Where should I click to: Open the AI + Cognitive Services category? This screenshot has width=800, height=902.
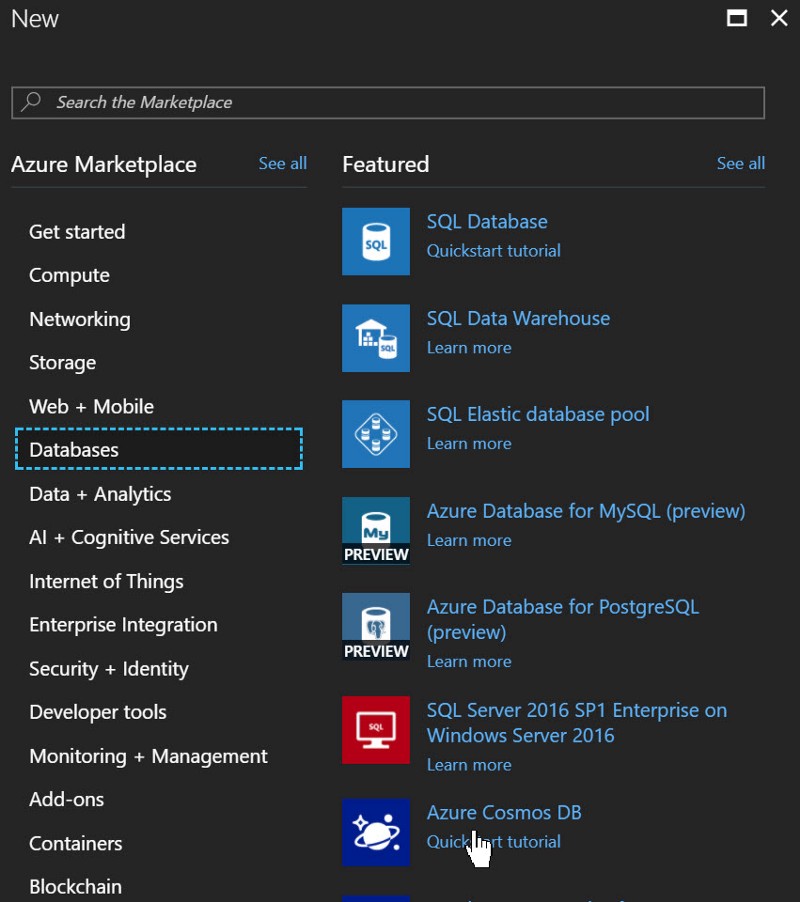tap(129, 537)
